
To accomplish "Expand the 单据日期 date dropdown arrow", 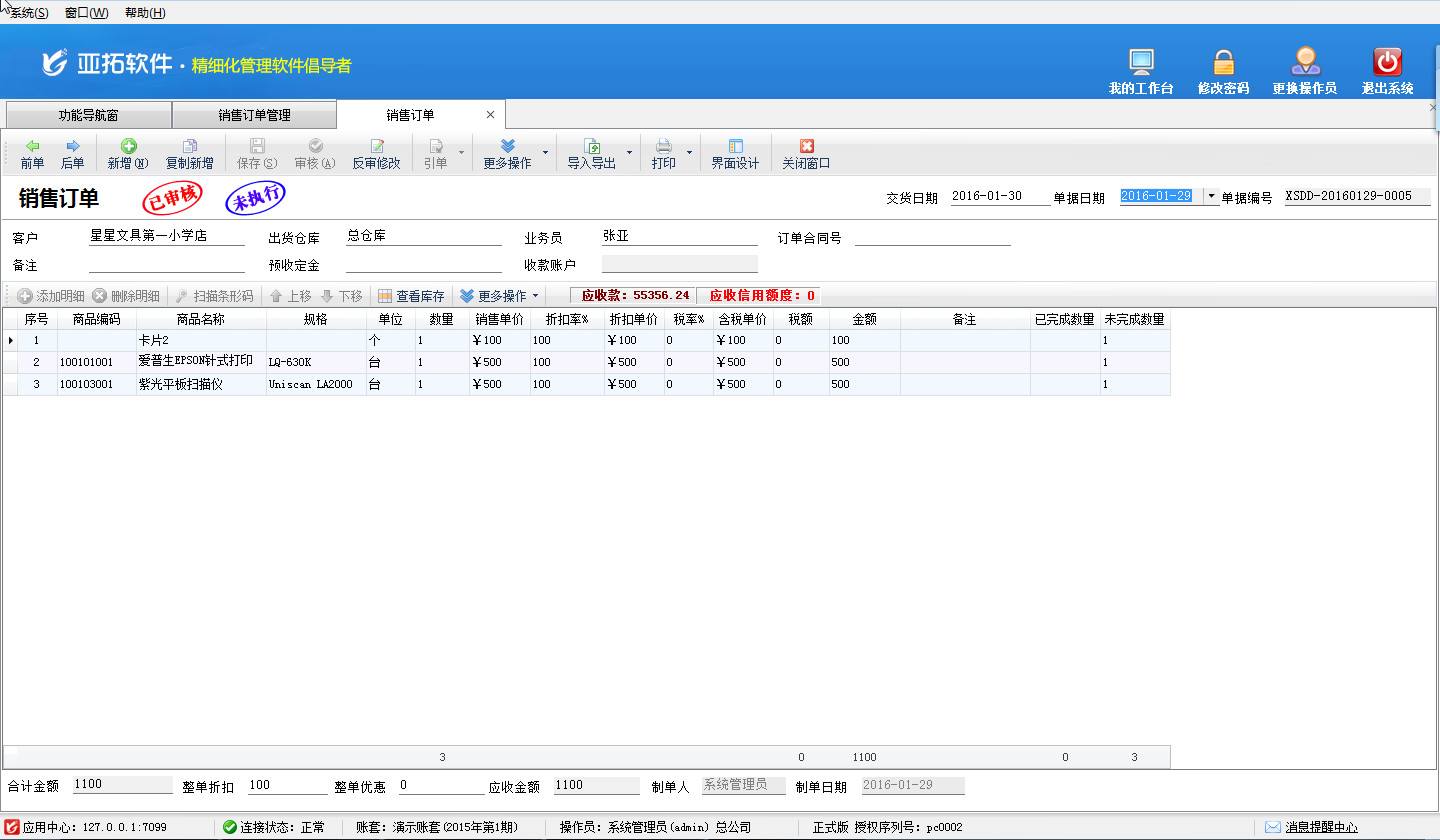I will pyautogui.click(x=1211, y=196).
